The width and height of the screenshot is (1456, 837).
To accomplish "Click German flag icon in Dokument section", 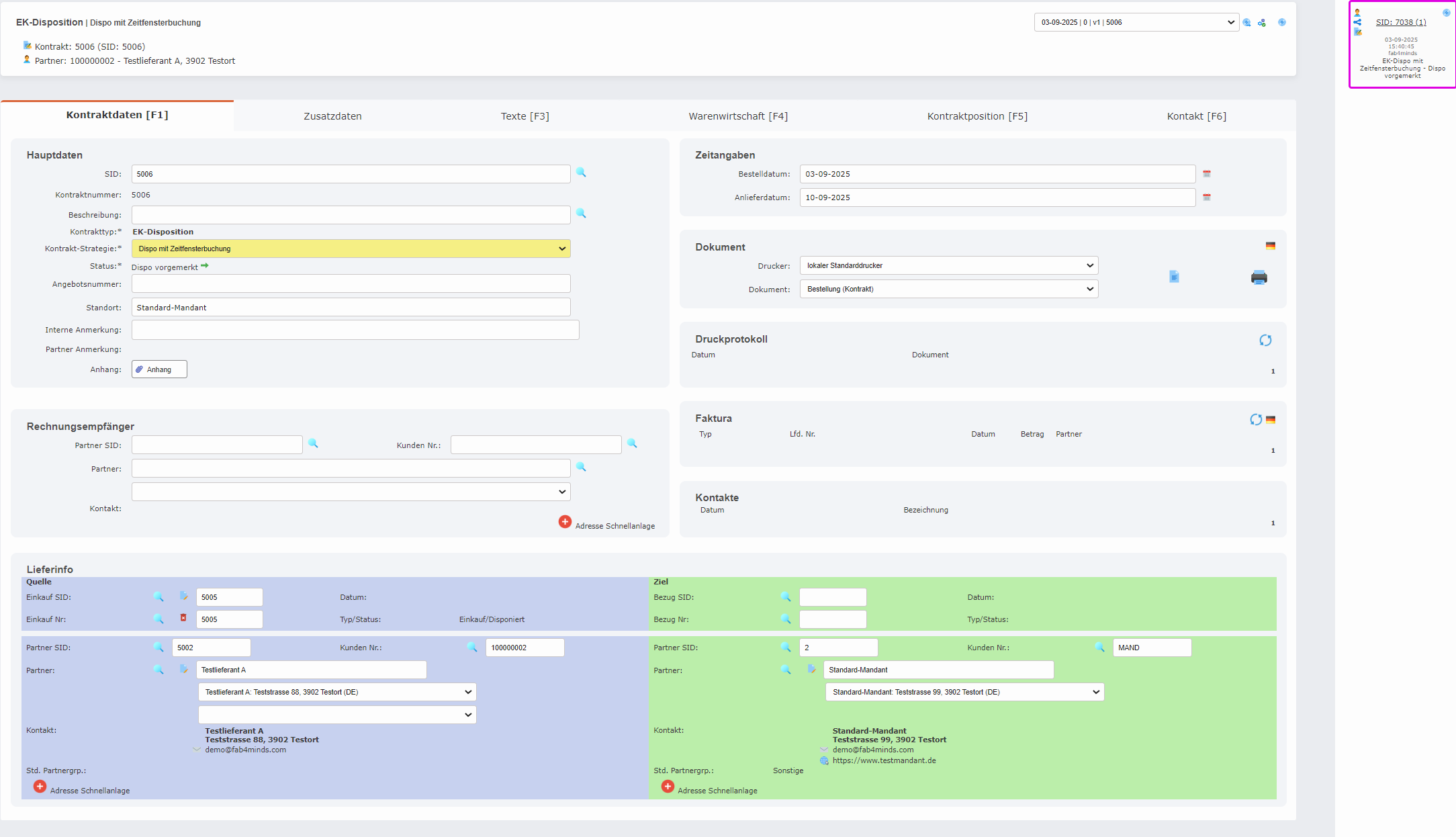I will [1270, 246].
